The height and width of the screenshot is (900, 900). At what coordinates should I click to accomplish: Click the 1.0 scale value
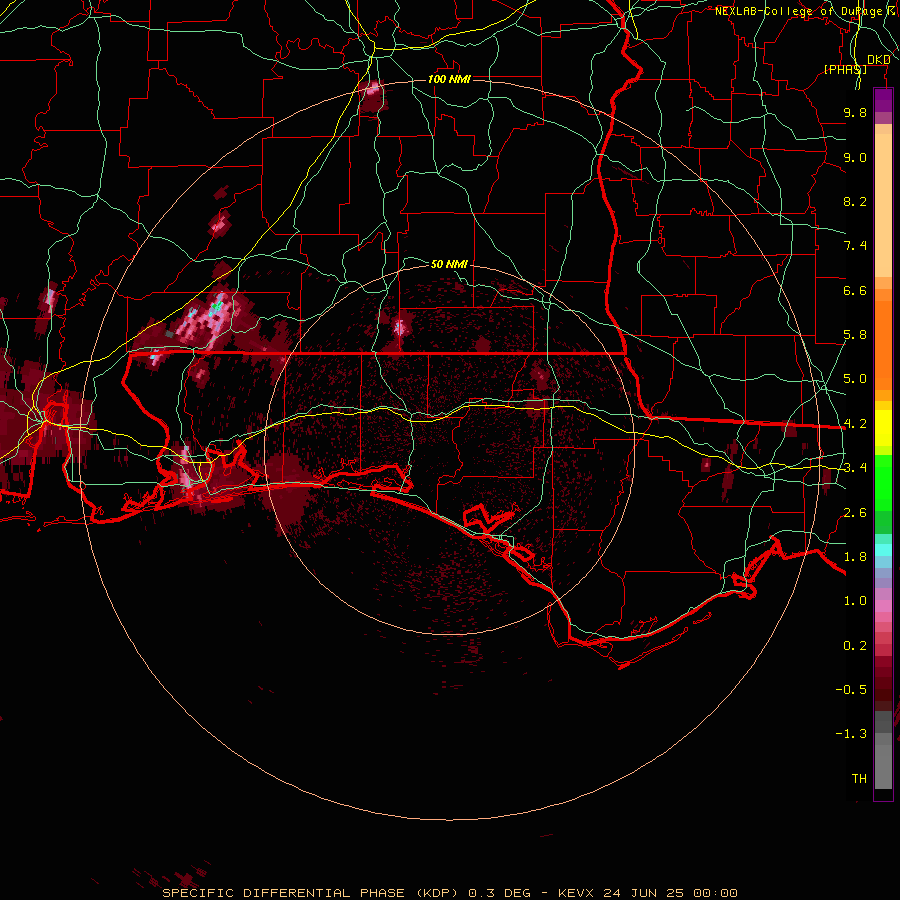tap(855, 601)
